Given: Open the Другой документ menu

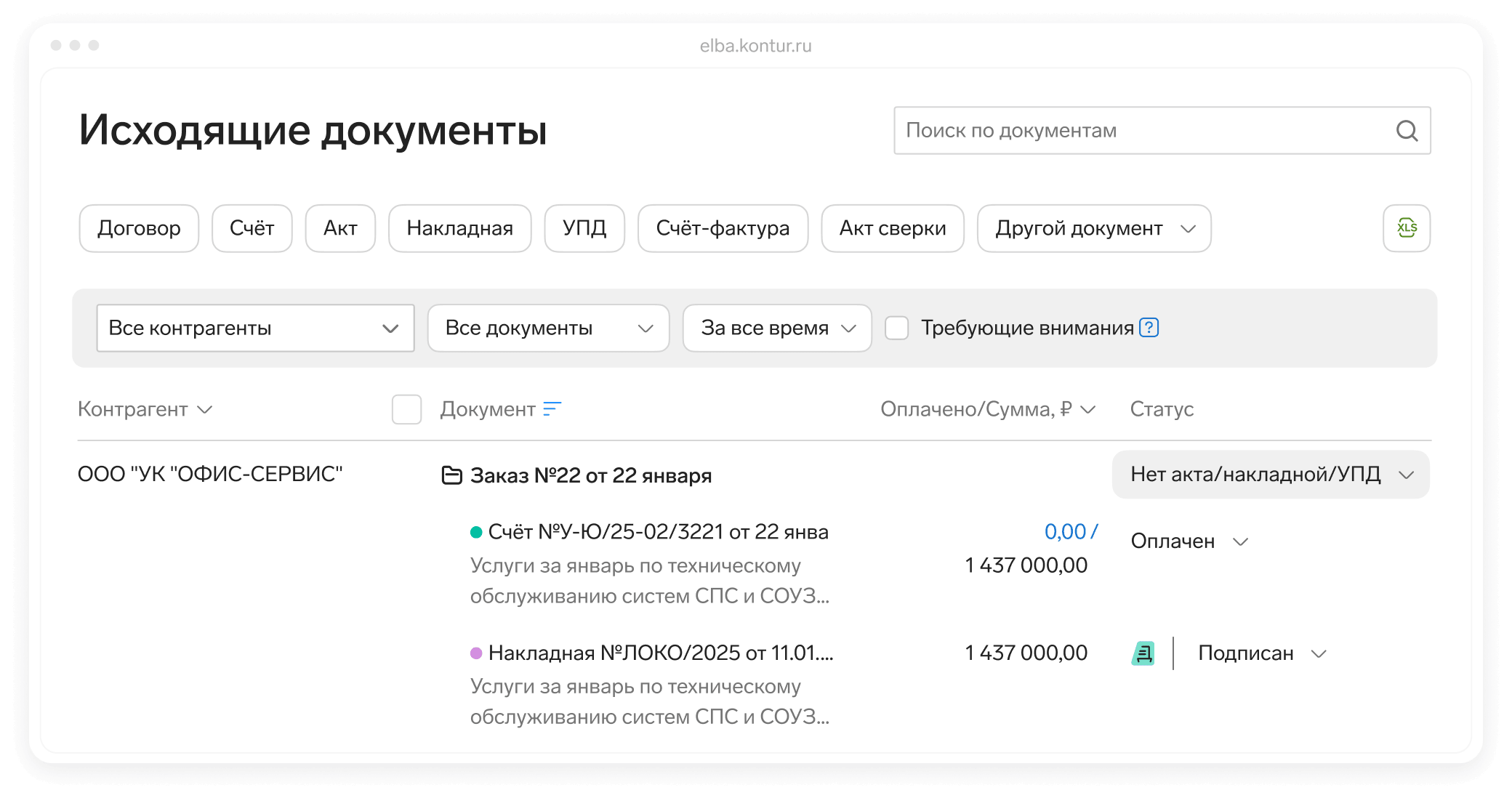Looking at the screenshot, I should (x=1093, y=228).
